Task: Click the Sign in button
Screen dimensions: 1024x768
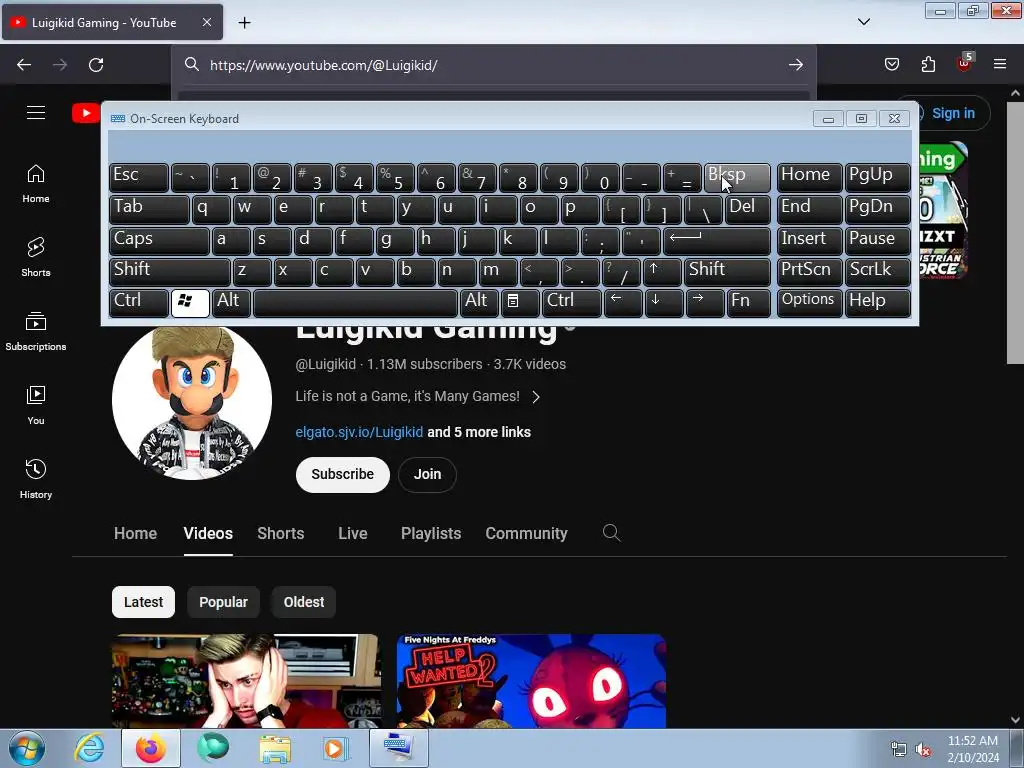Action: click(x=953, y=113)
